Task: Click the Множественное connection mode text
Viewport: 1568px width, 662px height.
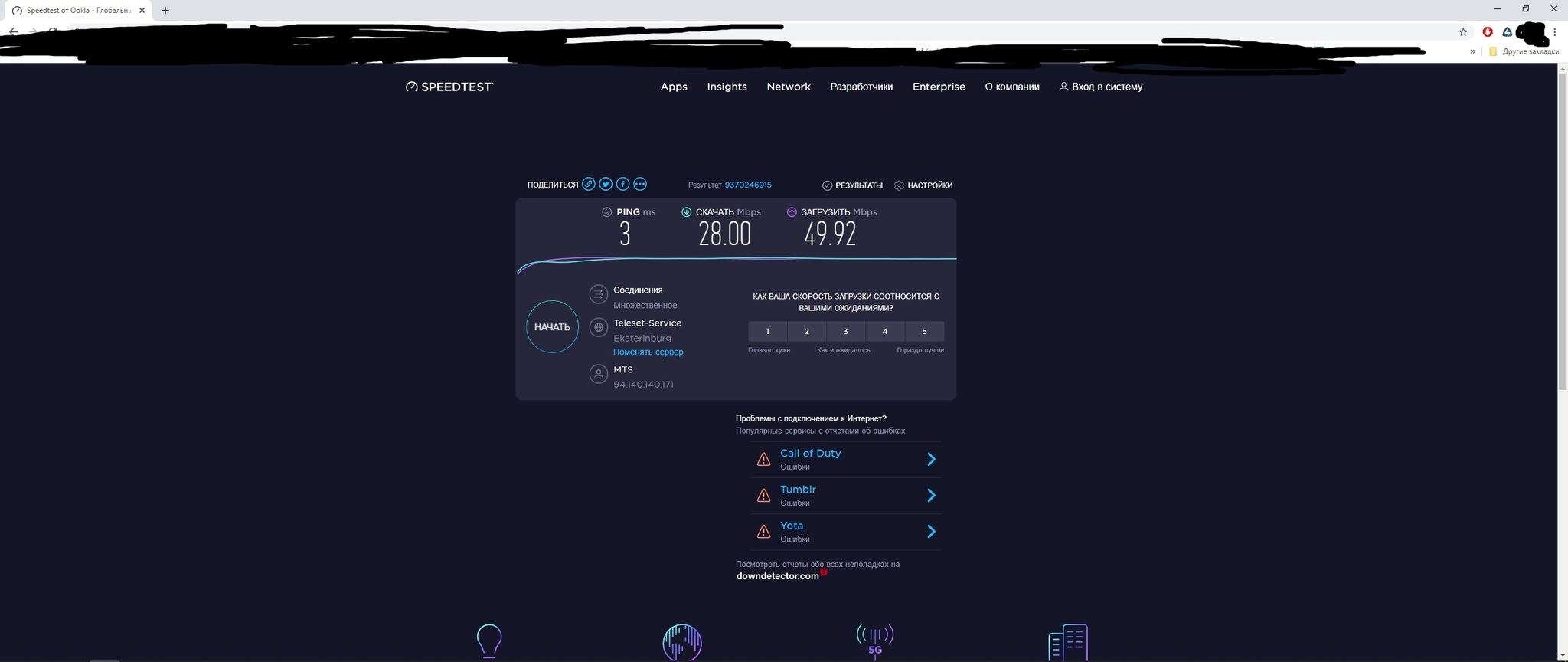Action: tap(645, 305)
